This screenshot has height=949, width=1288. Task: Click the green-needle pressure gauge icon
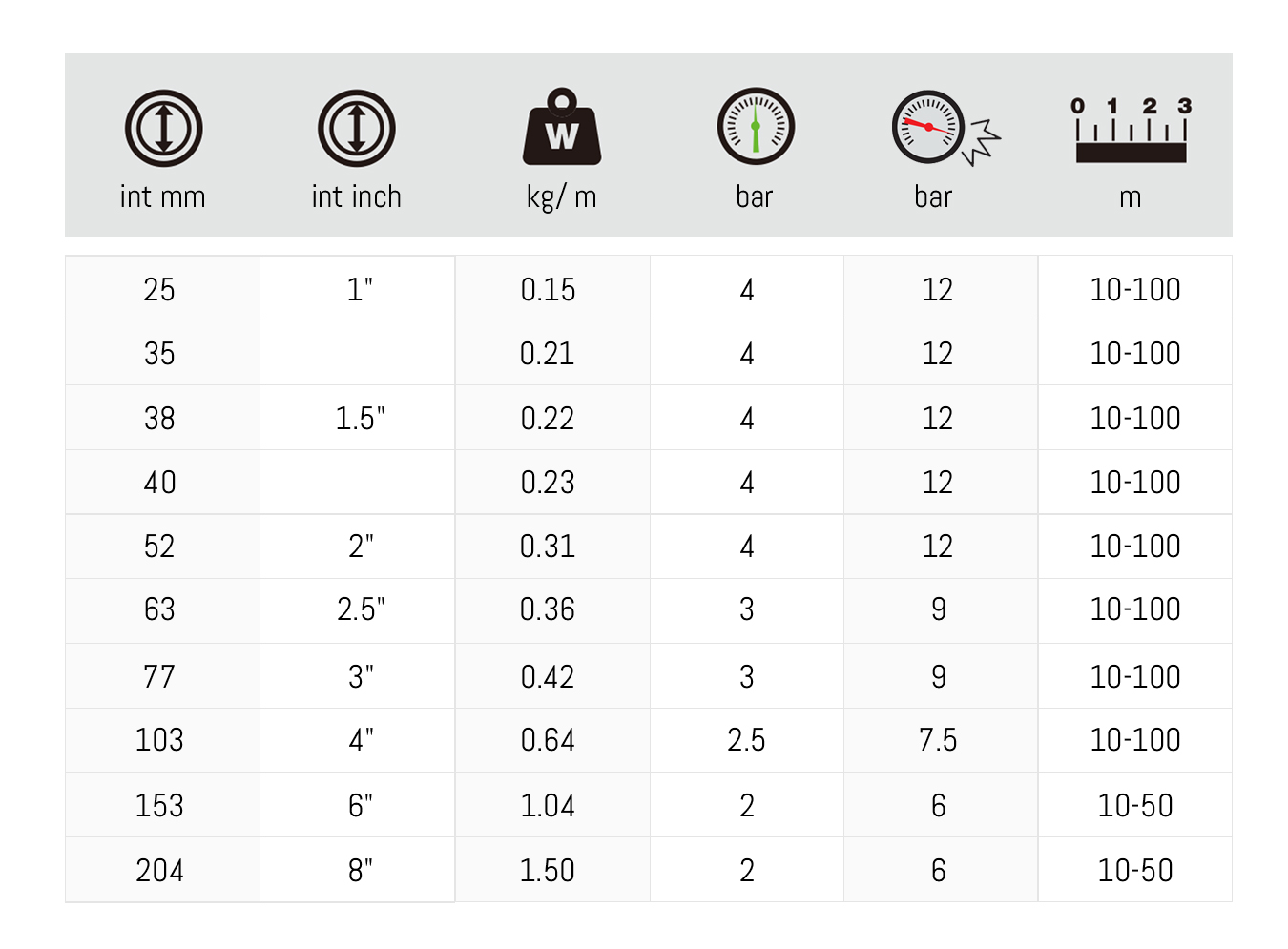[x=756, y=127]
